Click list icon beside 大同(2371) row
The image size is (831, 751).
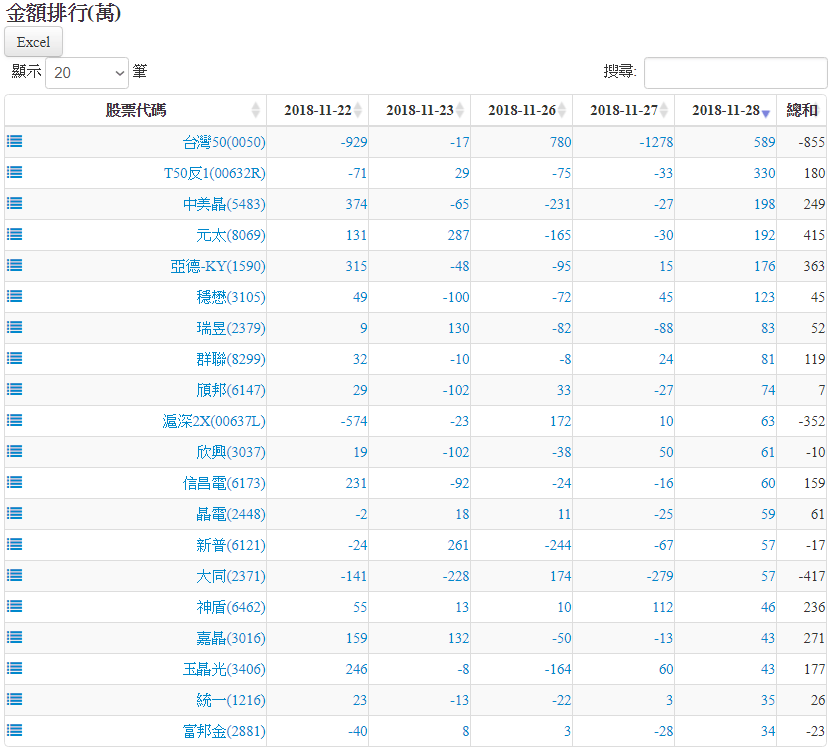(15, 576)
